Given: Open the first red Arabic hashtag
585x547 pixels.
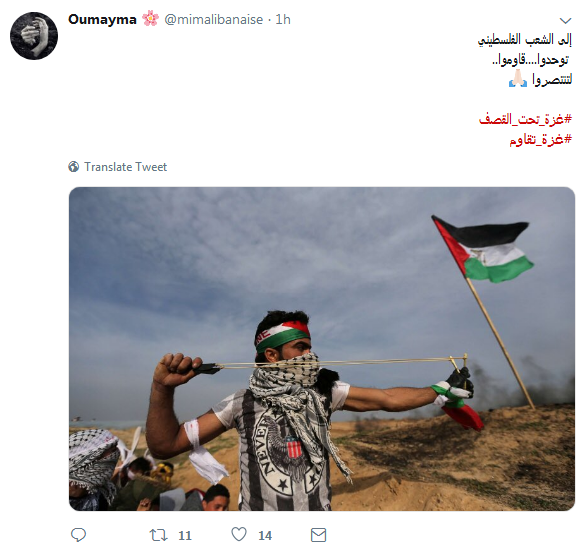Looking at the screenshot, I should (x=525, y=119).
